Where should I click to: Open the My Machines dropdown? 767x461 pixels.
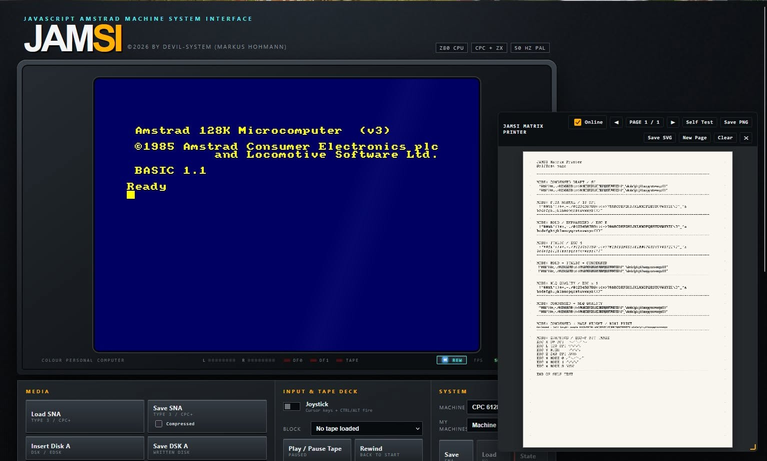click(x=483, y=425)
